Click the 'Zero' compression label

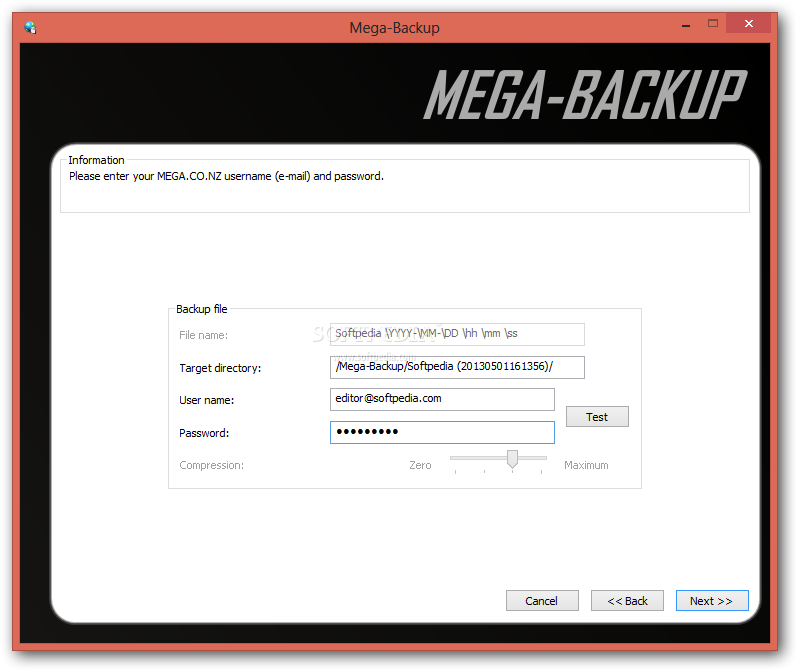(420, 465)
